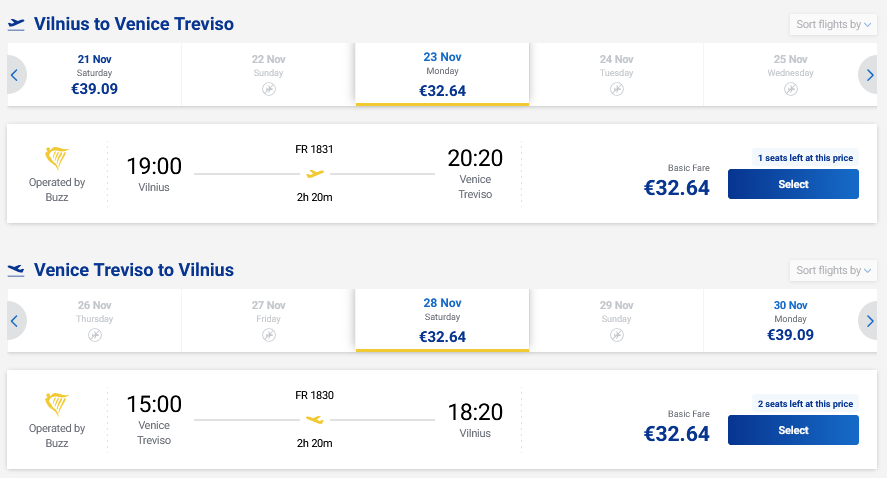
Task: Click the 2 seats left at this price badge
Action: (x=805, y=404)
